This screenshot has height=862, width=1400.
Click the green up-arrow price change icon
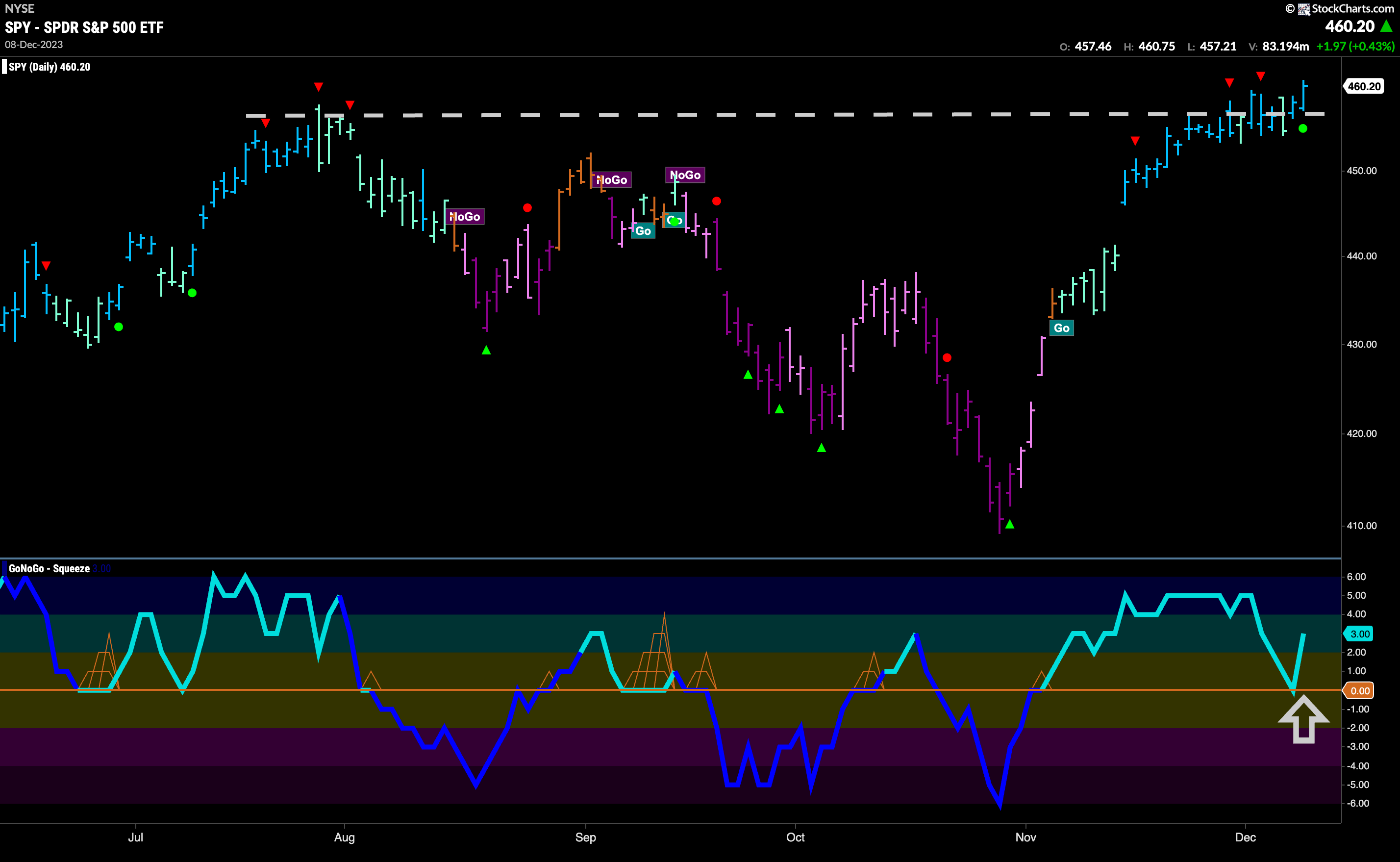click(1386, 25)
